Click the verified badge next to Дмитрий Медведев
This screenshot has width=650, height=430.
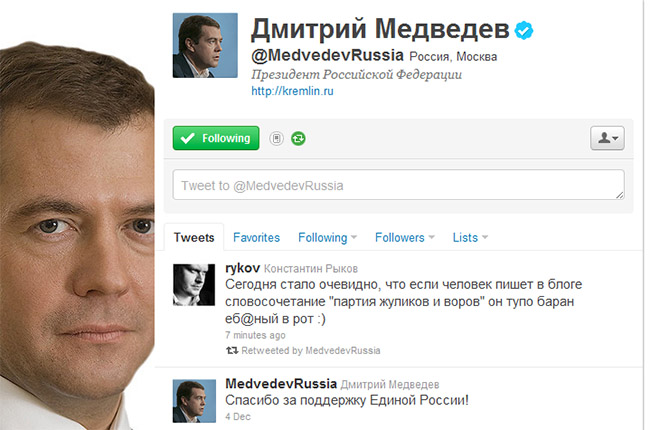point(524,30)
